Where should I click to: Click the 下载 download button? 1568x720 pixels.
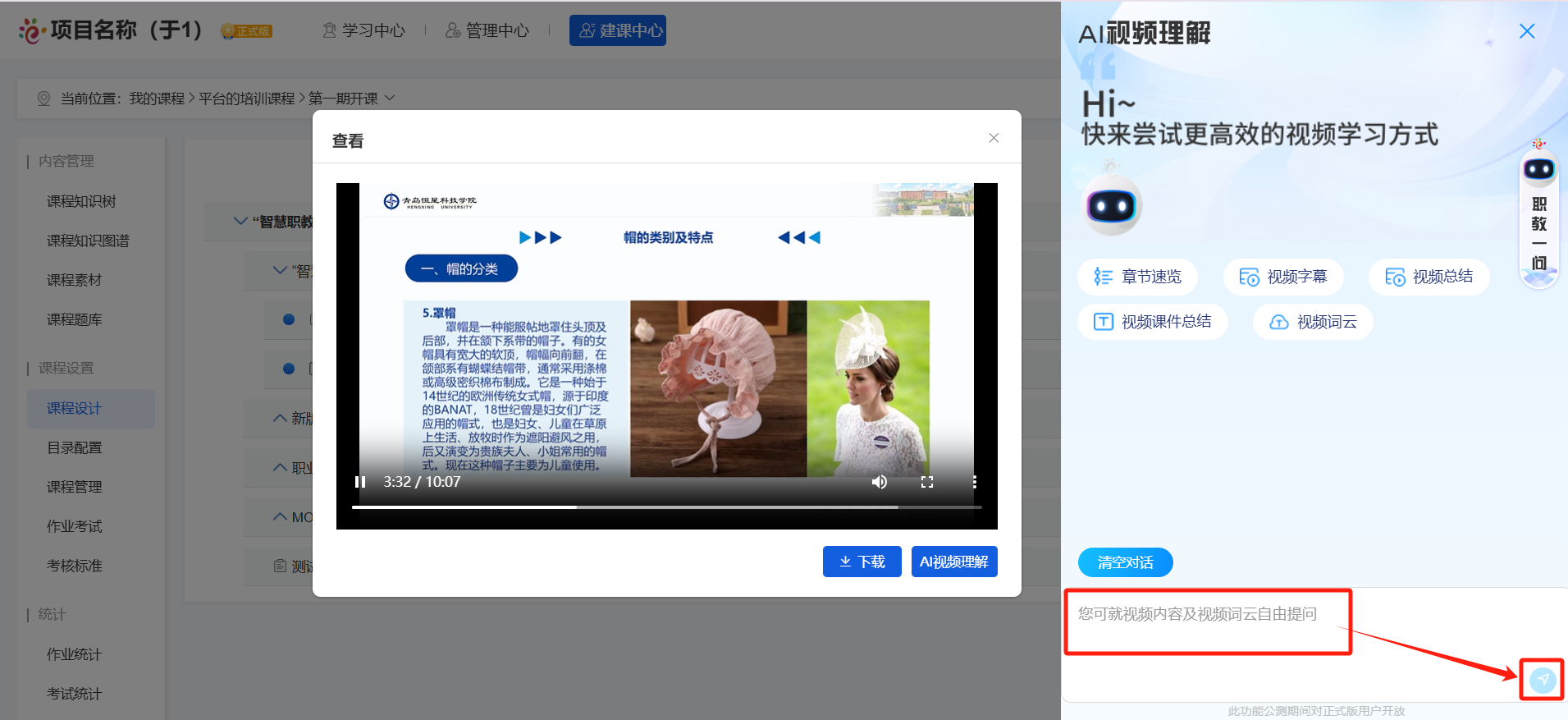pyautogui.click(x=862, y=562)
